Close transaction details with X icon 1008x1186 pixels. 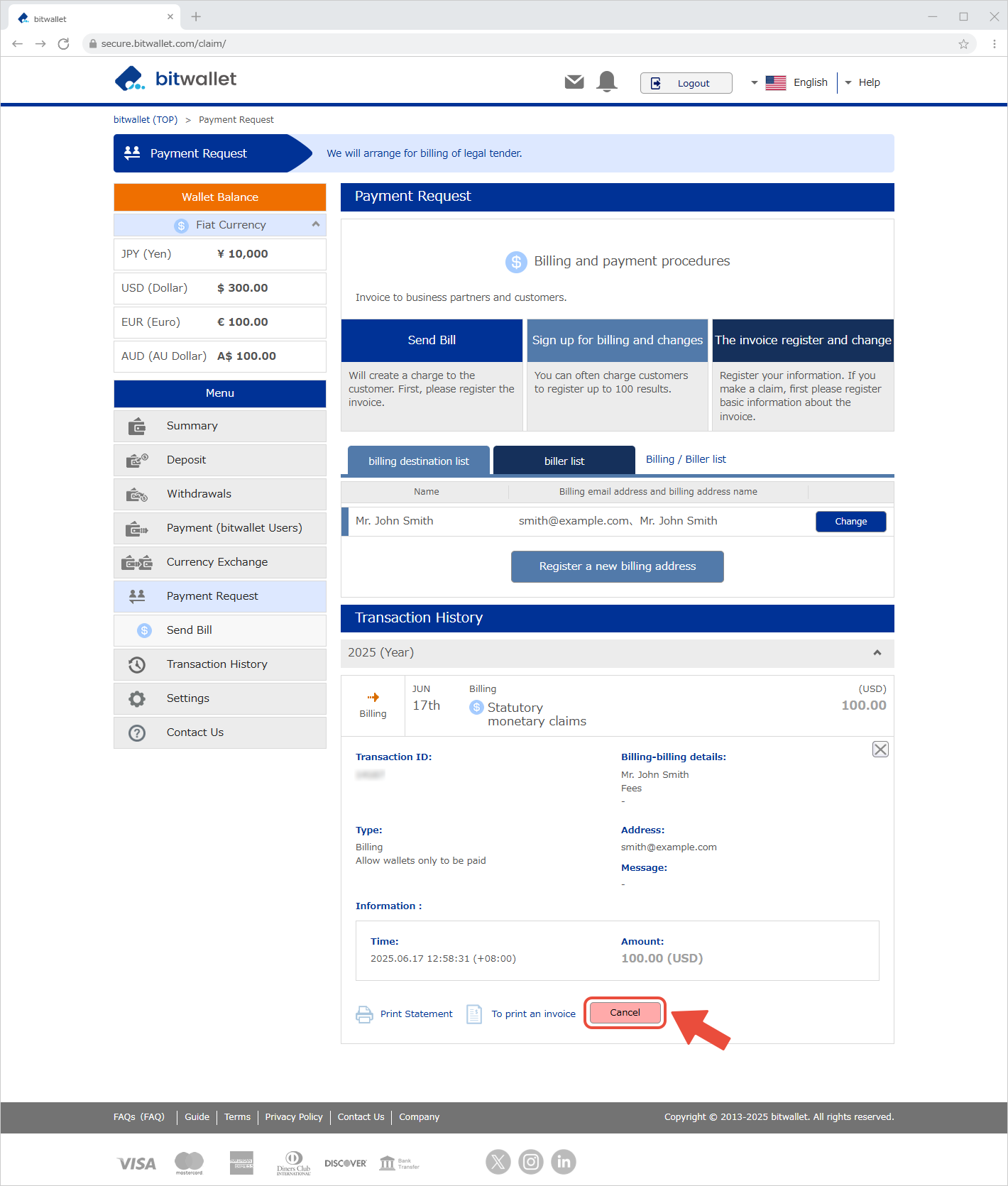tap(880, 750)
